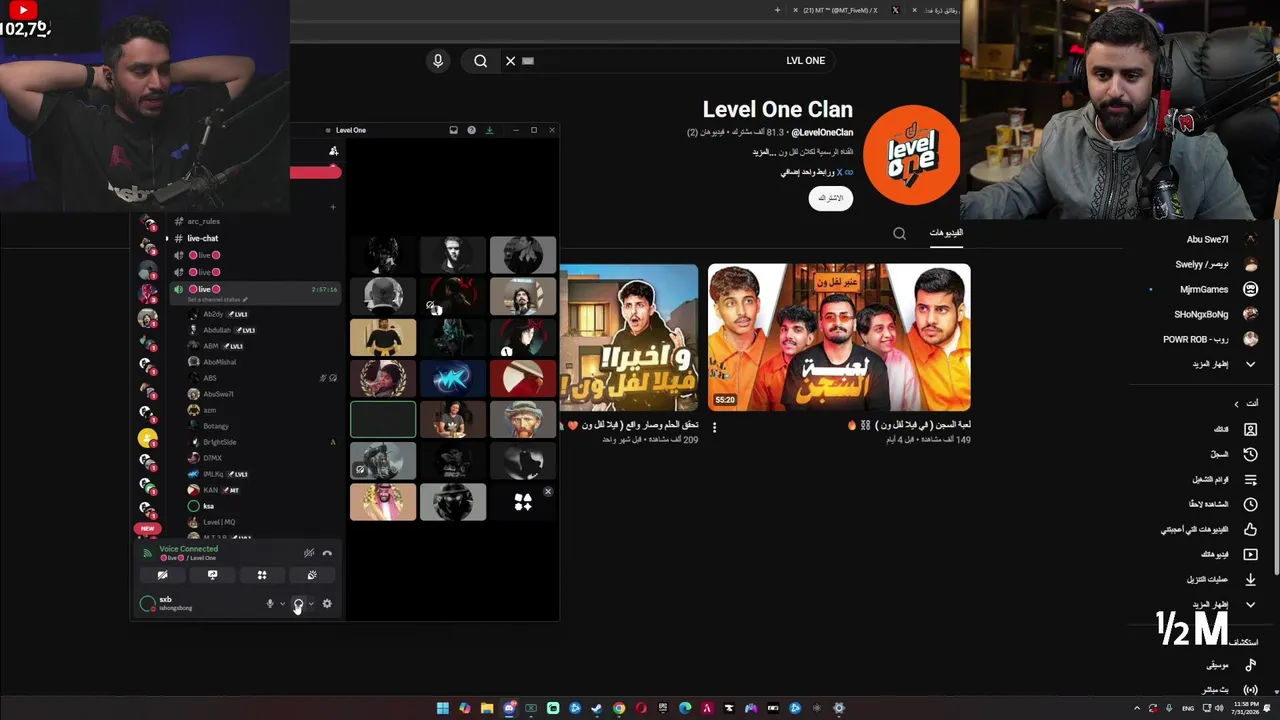Screen dimensions: 1280x720
Task: Open Abu Swe7l subscription in sidebar
Action: pyautogui.click(x=1221, y=239)
